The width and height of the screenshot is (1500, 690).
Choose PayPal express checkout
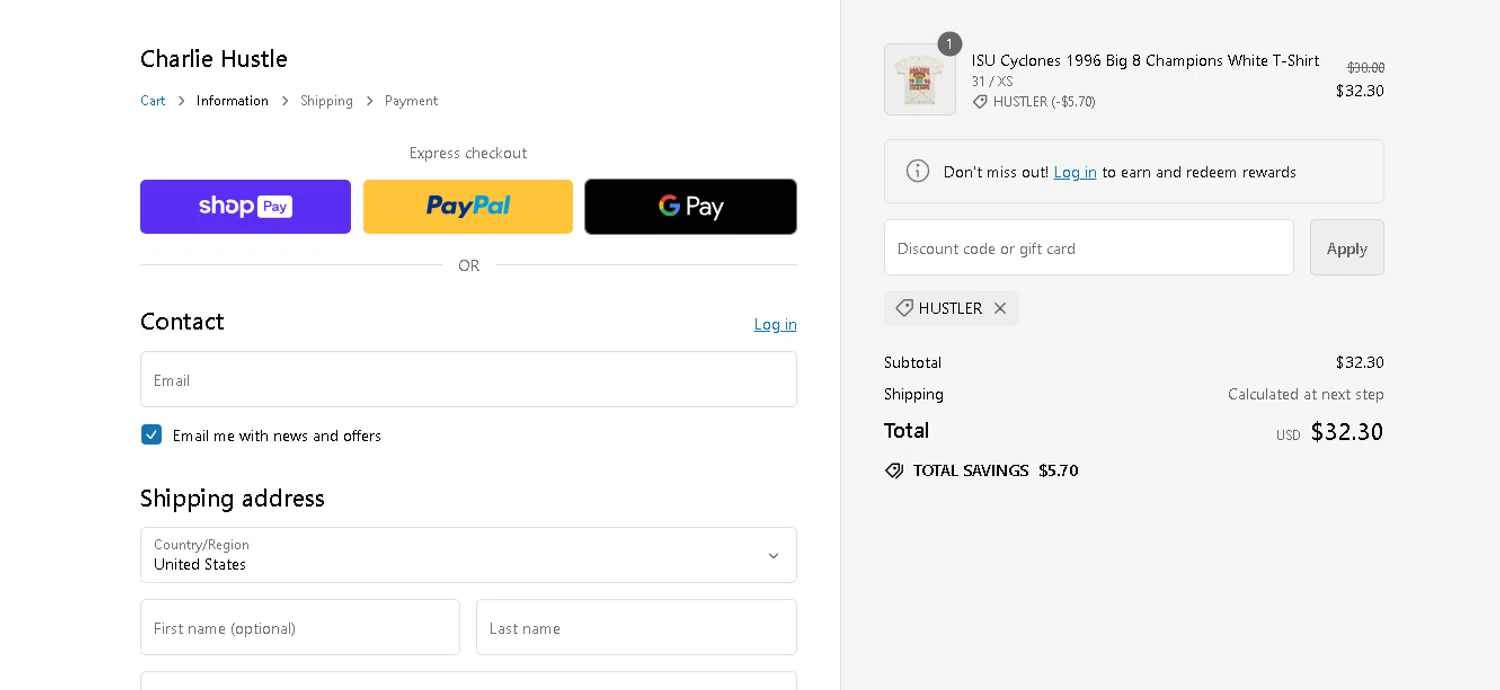click(468, 207)
